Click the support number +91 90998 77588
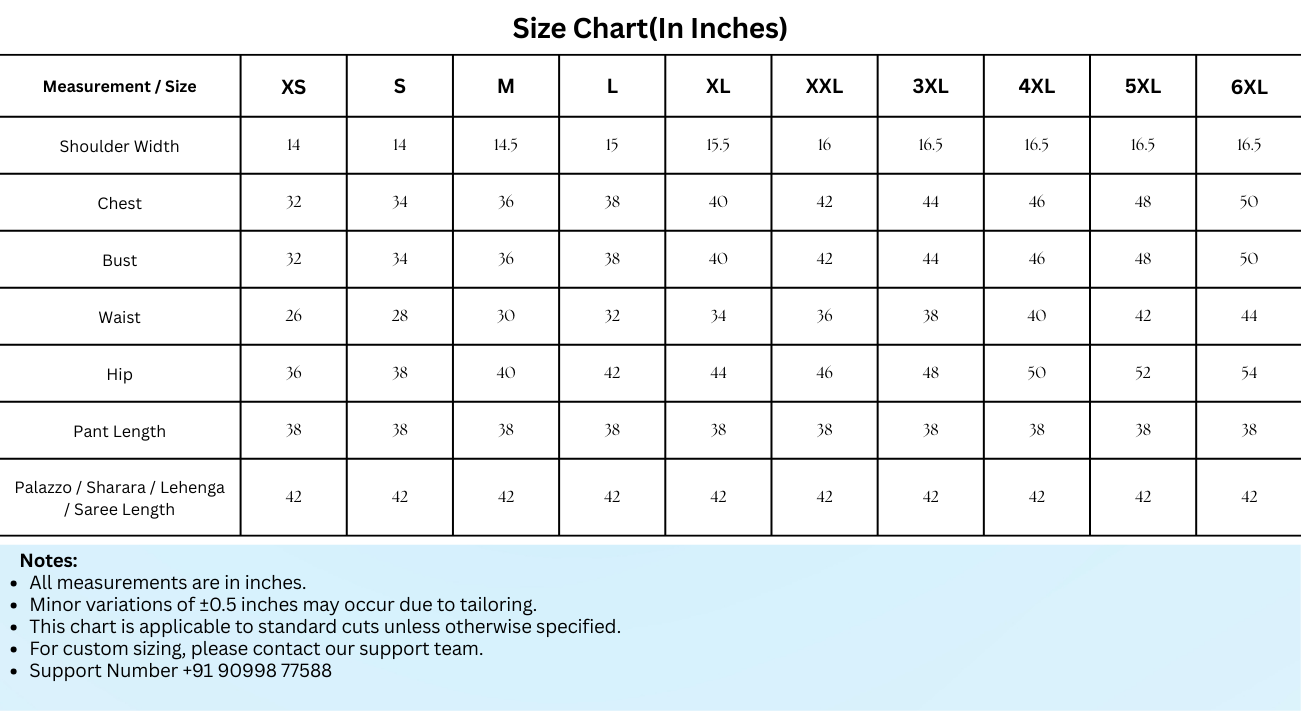The image size is (1301, 720). (257, 670)
